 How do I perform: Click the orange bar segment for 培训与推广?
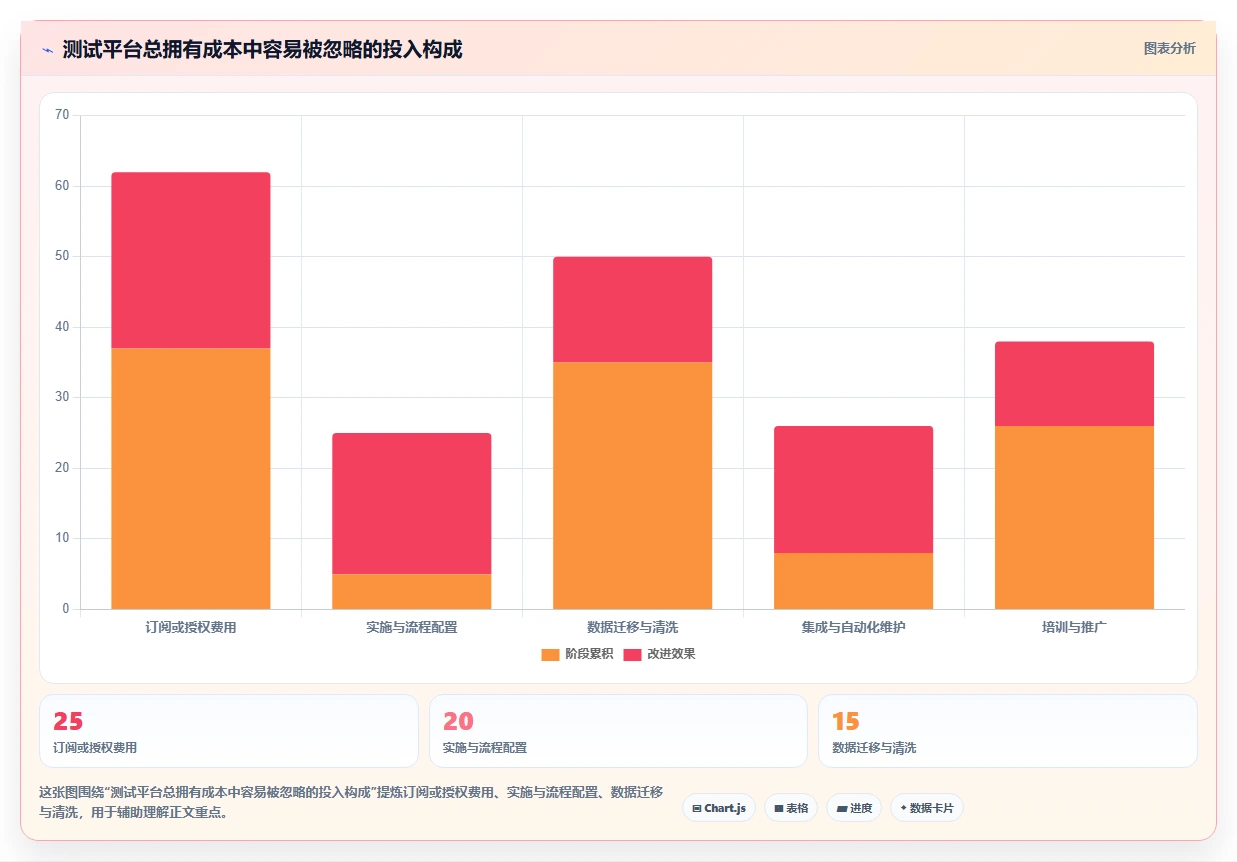coord(1074,517)
